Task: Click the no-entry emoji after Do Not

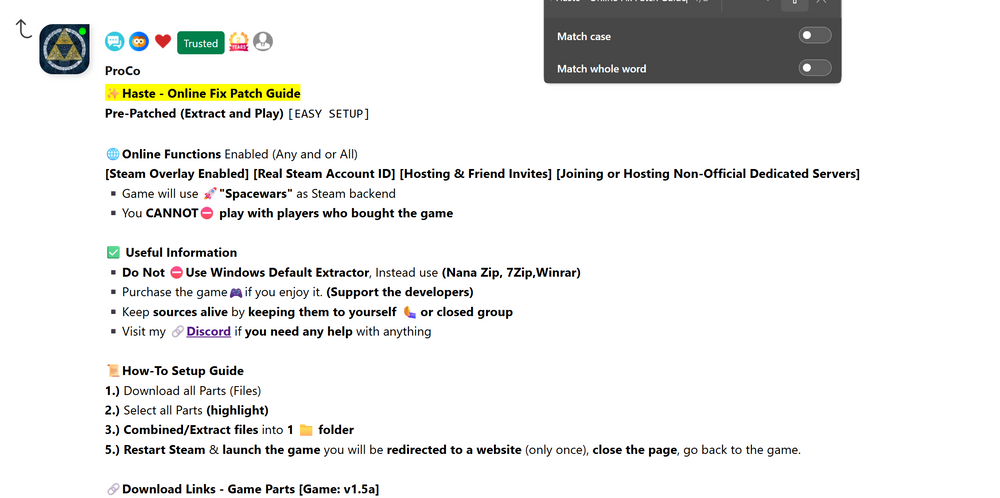Action: [176, 273]
